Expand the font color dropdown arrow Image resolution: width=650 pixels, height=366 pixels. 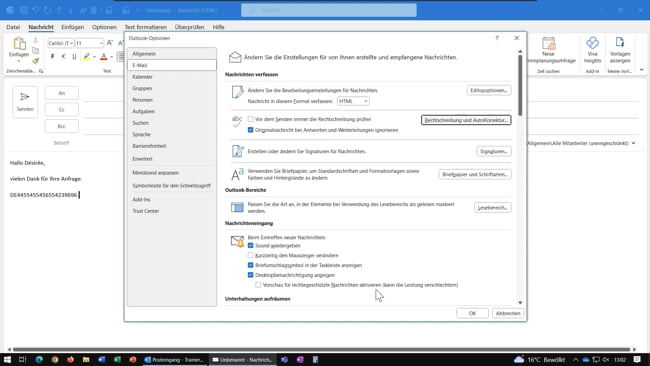point(112,57)
